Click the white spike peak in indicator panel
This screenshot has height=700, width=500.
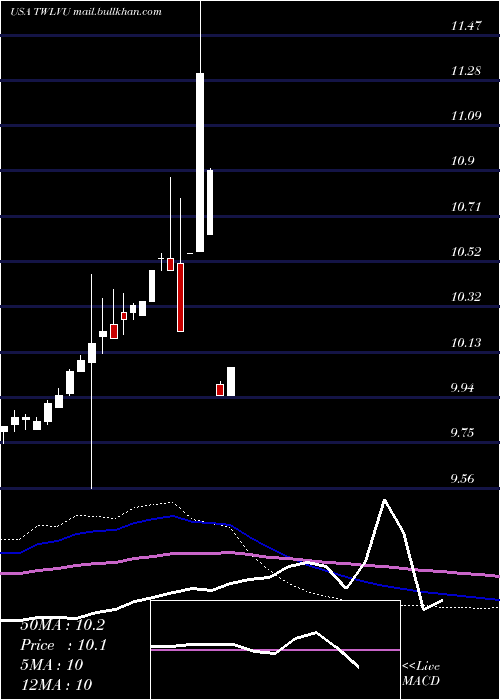[x=384, y=500]
